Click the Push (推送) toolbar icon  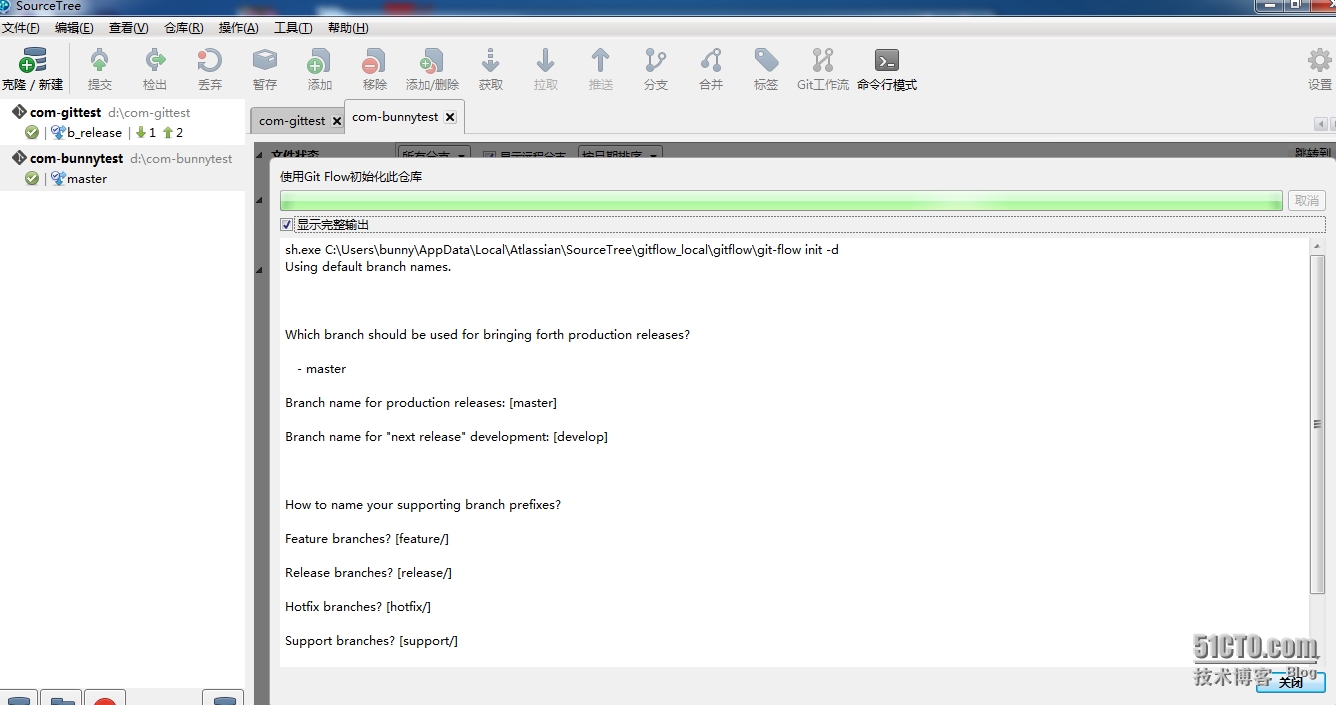pyautogui.click(x=601, y=61)
